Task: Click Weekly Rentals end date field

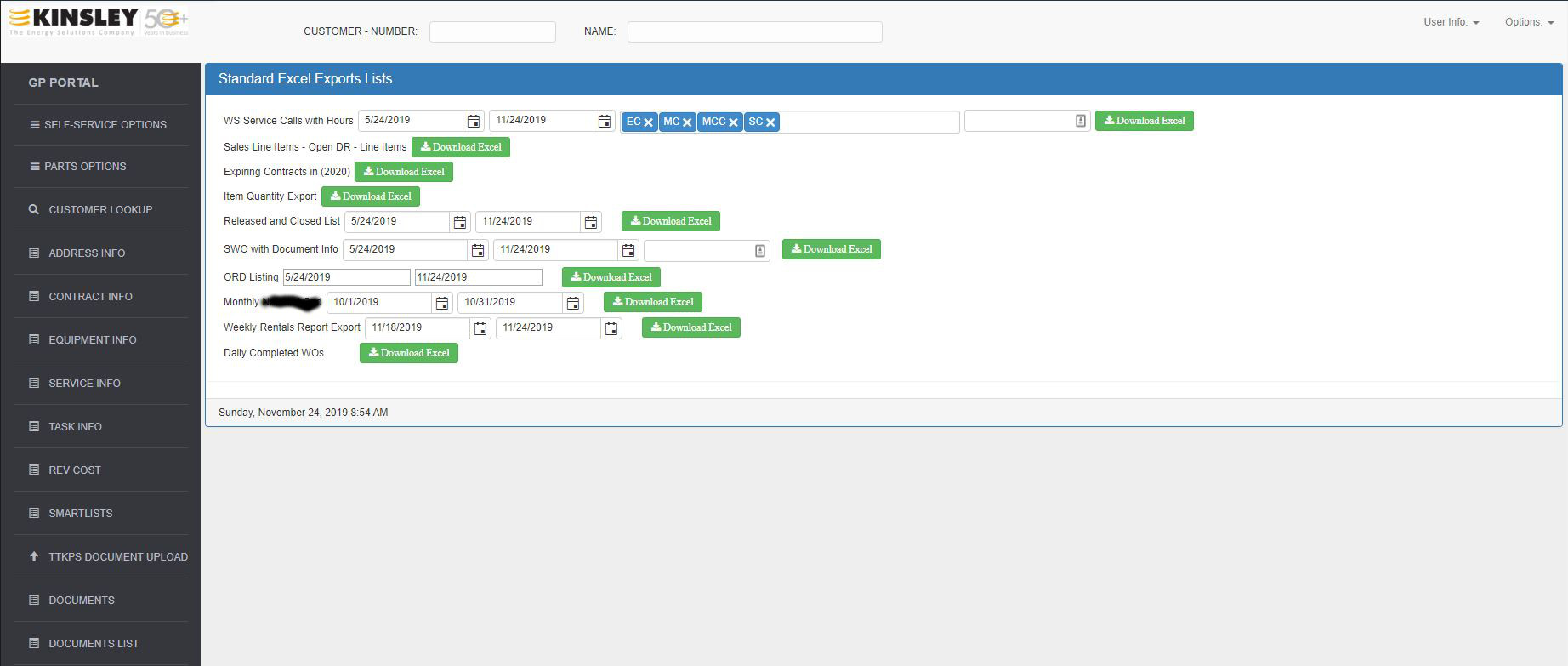Action: click(x=548, y=328)
